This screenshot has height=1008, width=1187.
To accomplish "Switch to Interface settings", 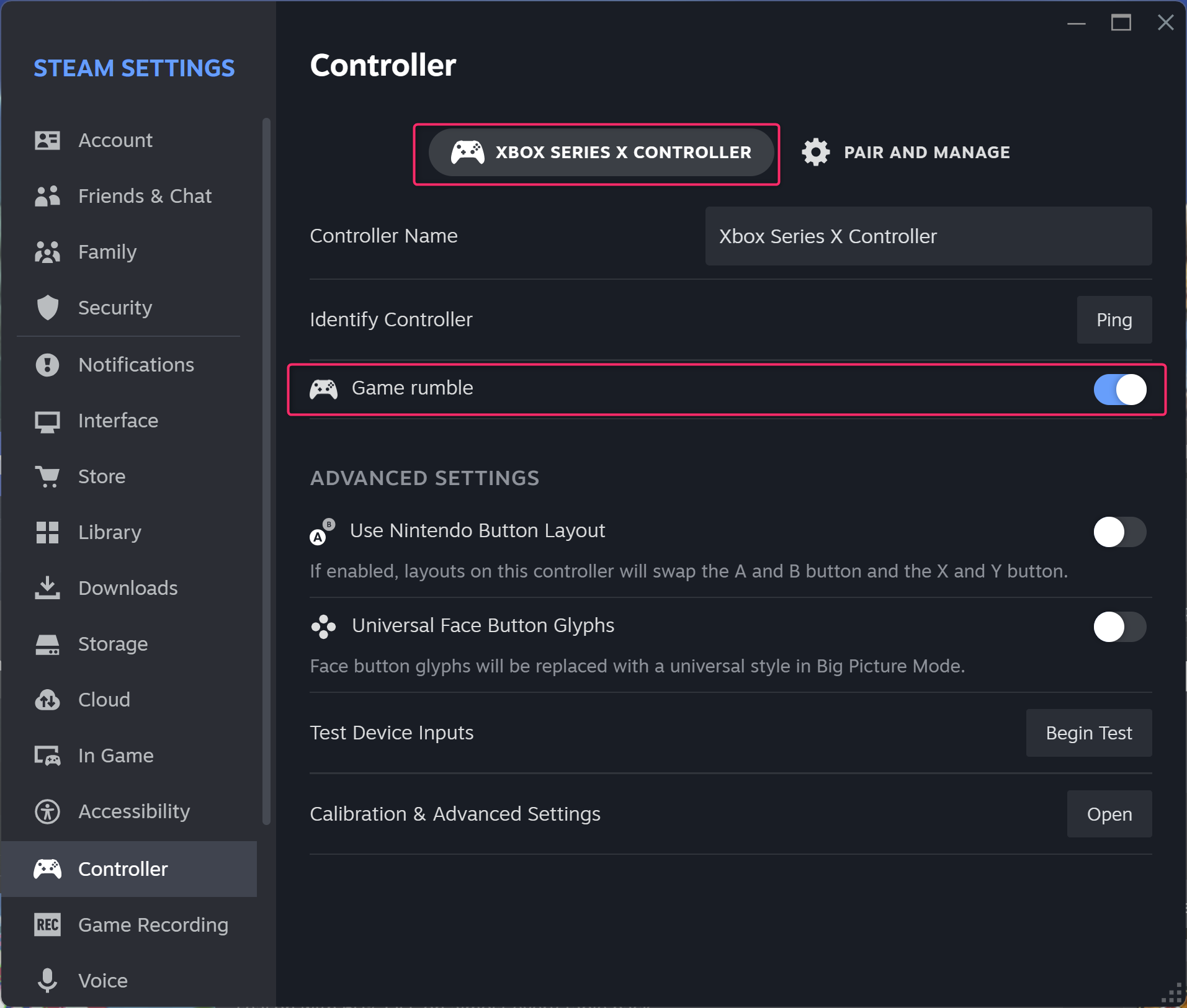I will 129,421.
